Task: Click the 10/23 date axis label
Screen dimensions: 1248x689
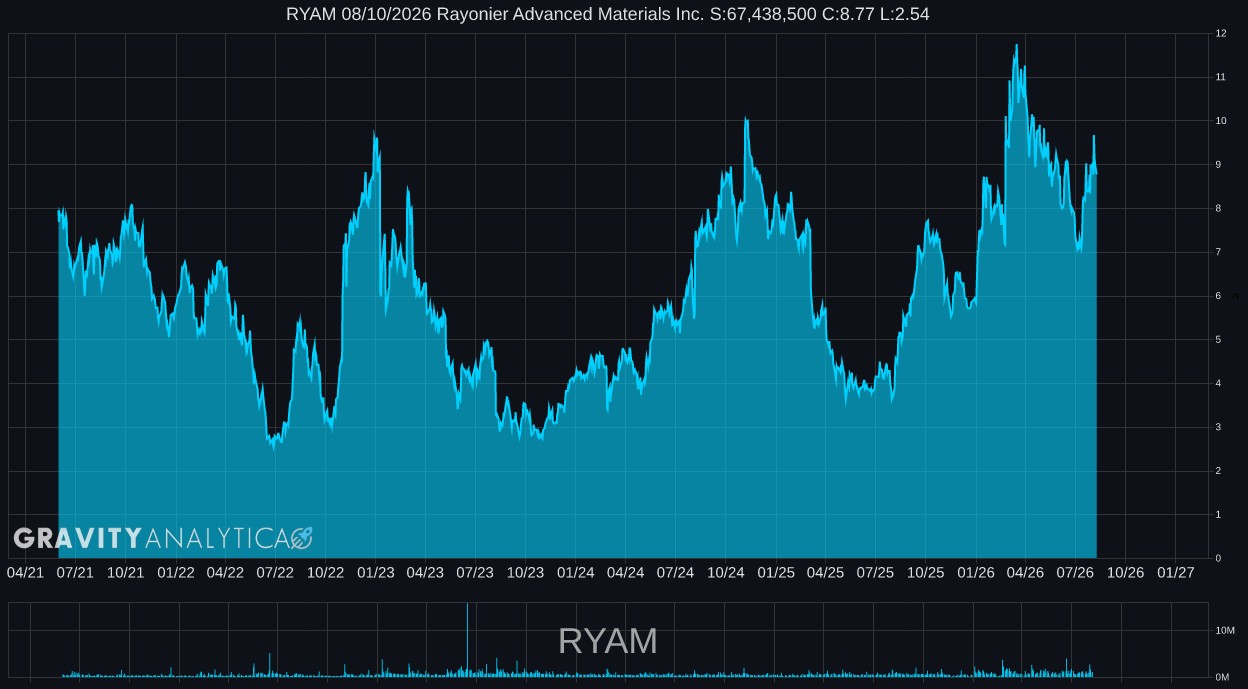Action: point(525,573)
